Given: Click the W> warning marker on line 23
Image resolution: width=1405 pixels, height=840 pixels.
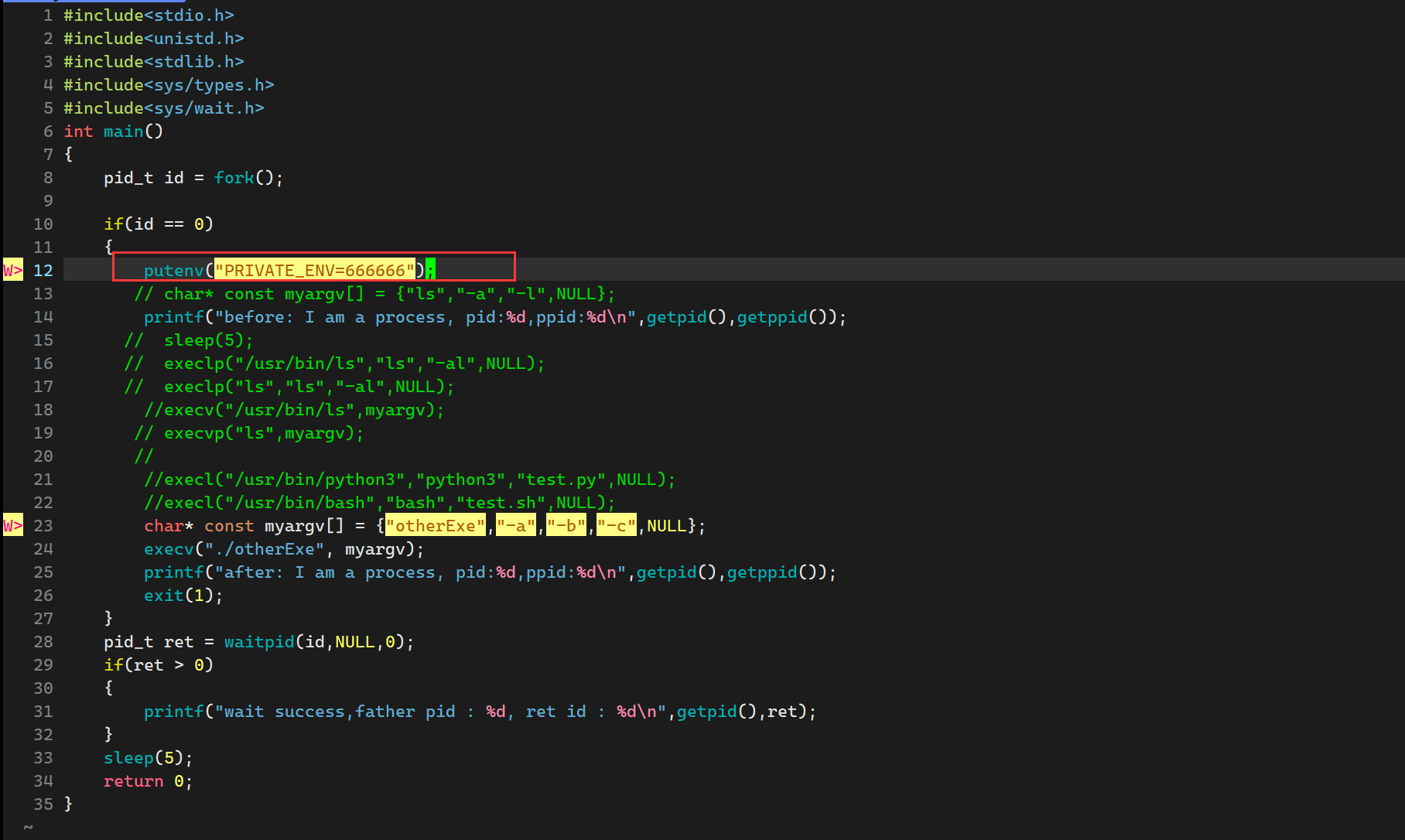Looking at the screenshot, I should pos(13,525).
